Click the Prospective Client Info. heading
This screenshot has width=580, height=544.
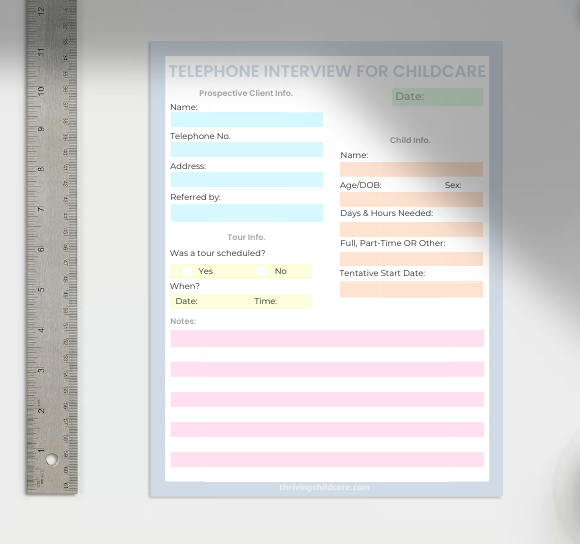246,93
